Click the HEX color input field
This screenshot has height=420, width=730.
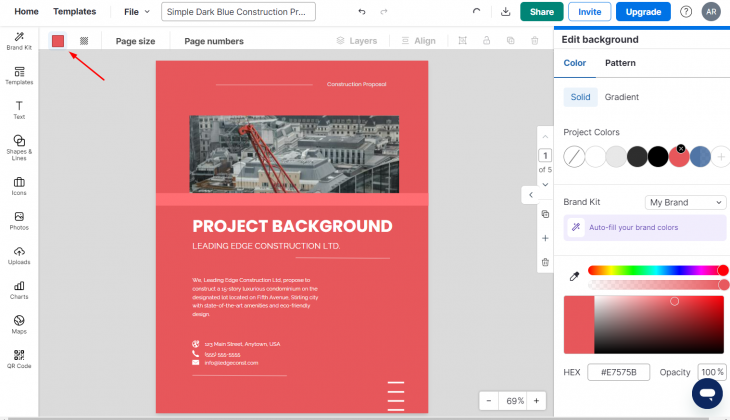tap(618, 372)
